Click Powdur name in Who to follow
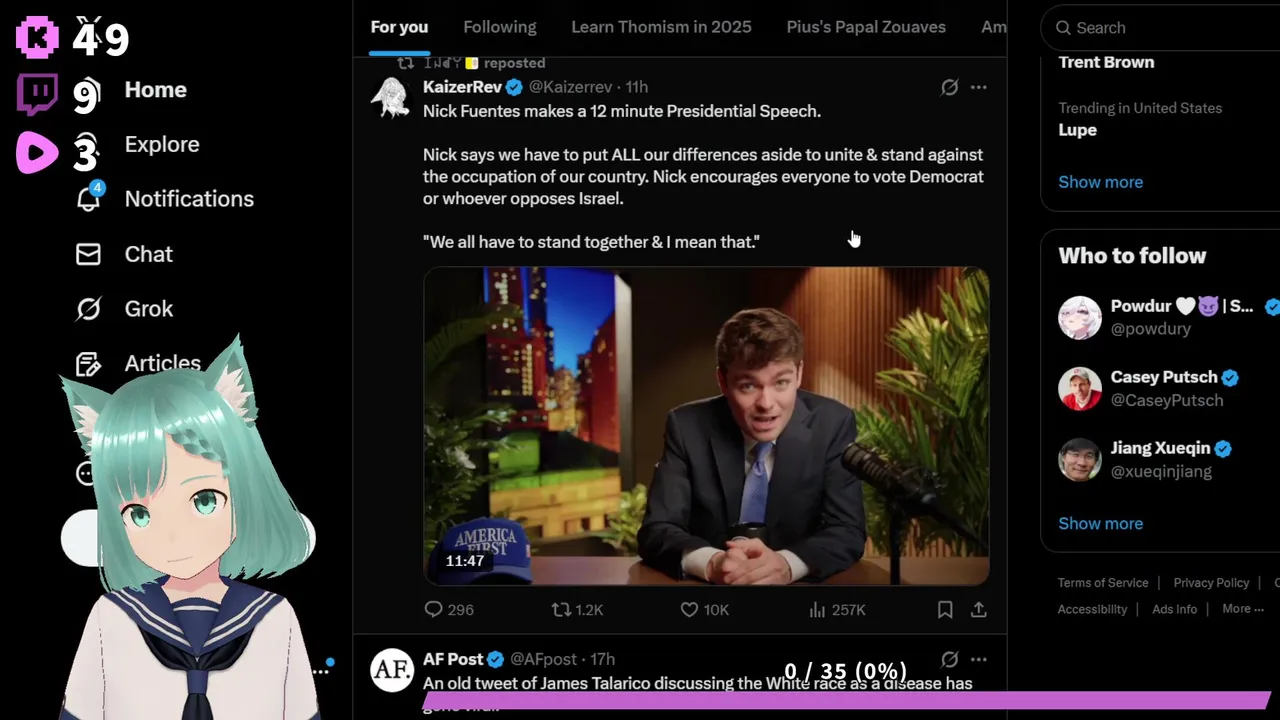The width and height of the screenshot is (1280, 720). click(1182, 306)
